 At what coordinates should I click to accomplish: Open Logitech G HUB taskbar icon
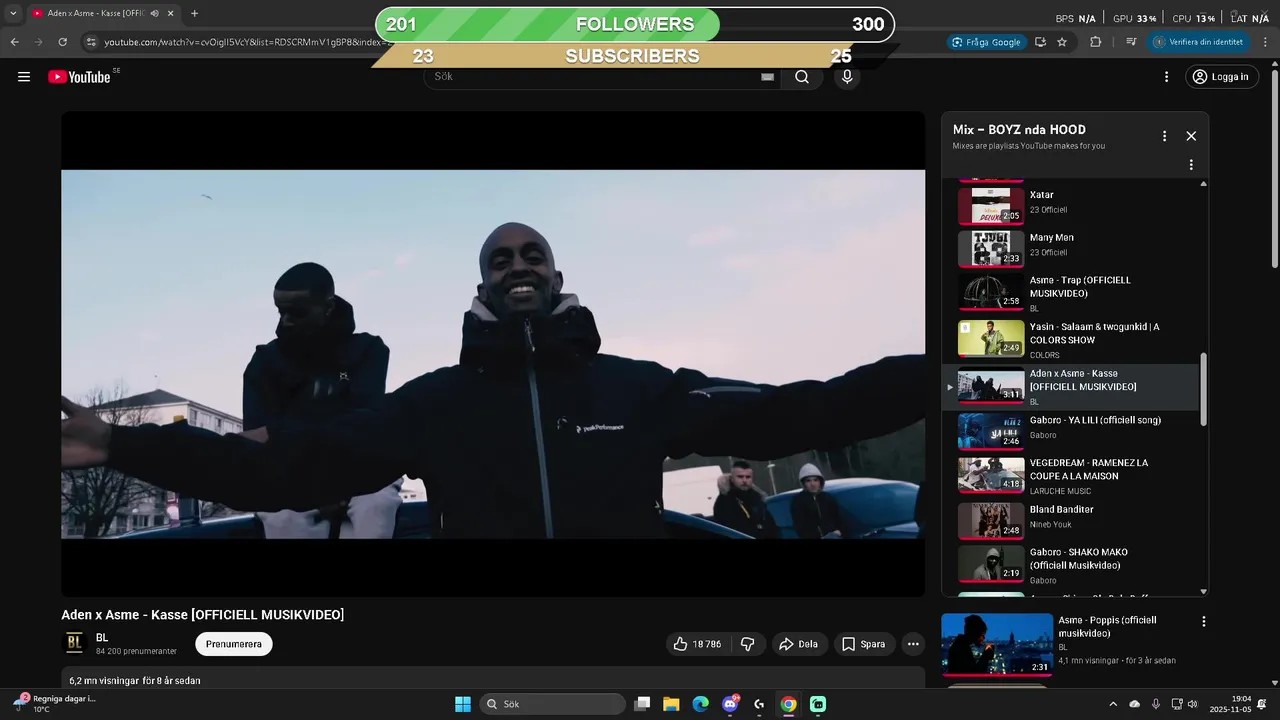tap(759, 704)
